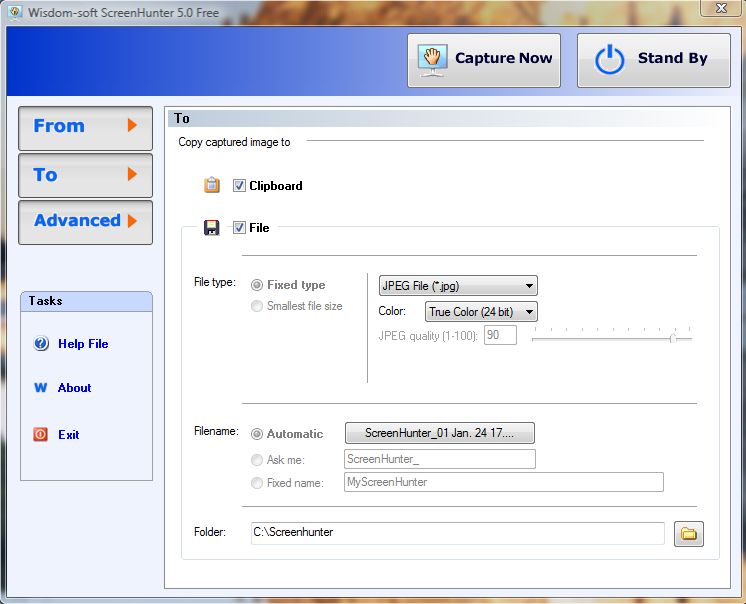Image resolution: width=746 pixels, height=604 pixels.
Task: Click the W icon next to About
Action: click(40, 388)
